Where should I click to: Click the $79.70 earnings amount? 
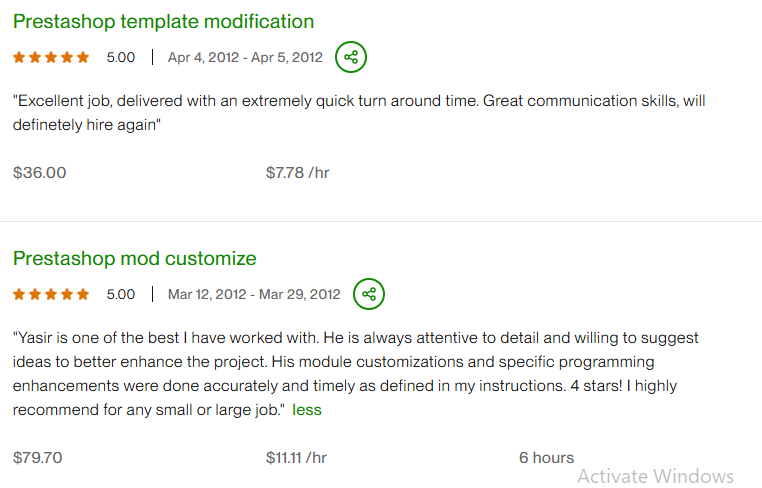point(38,457)
